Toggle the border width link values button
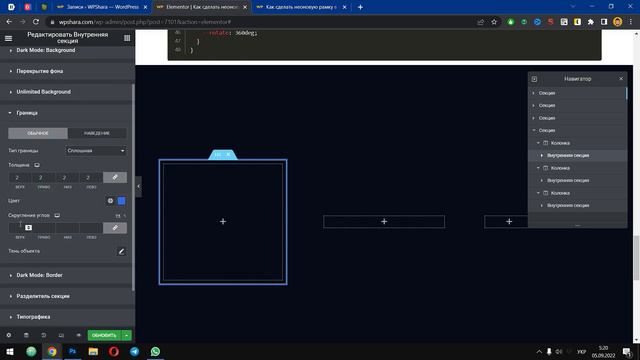Screen dimensions: 640x360 pos(115,178)
